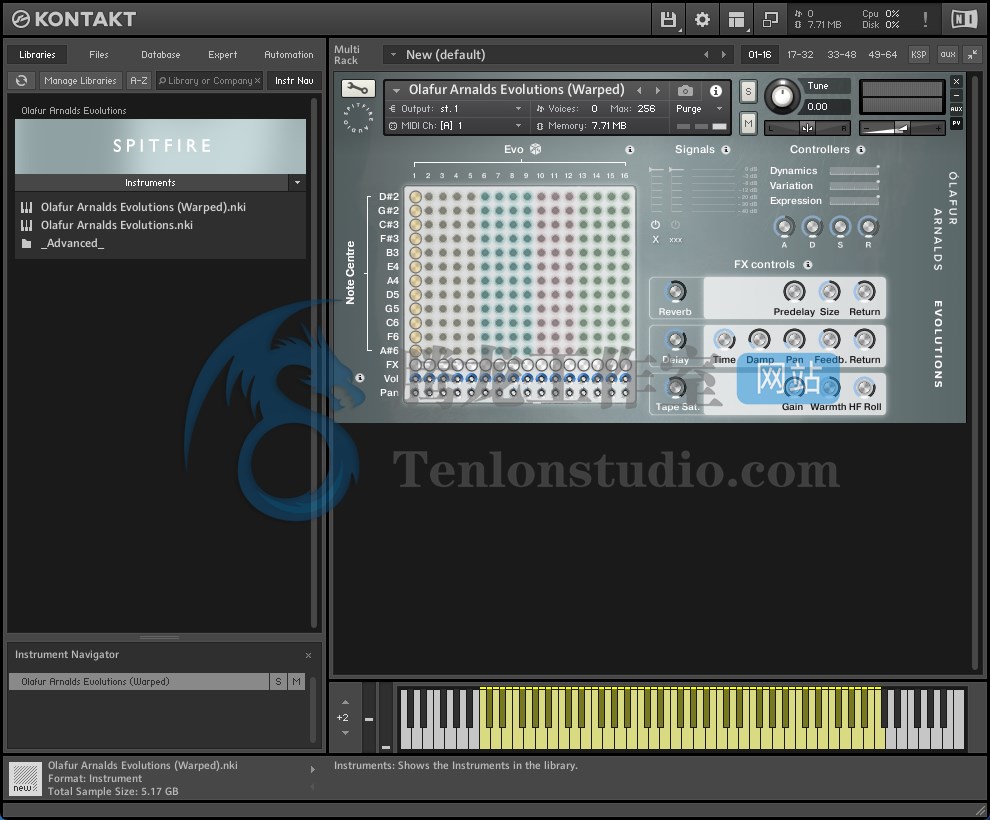Image resolution: width=990 pixels, height=820 pixels.
Task: Shift keyboard octave up arrow
Action: (x=345, y=702)
